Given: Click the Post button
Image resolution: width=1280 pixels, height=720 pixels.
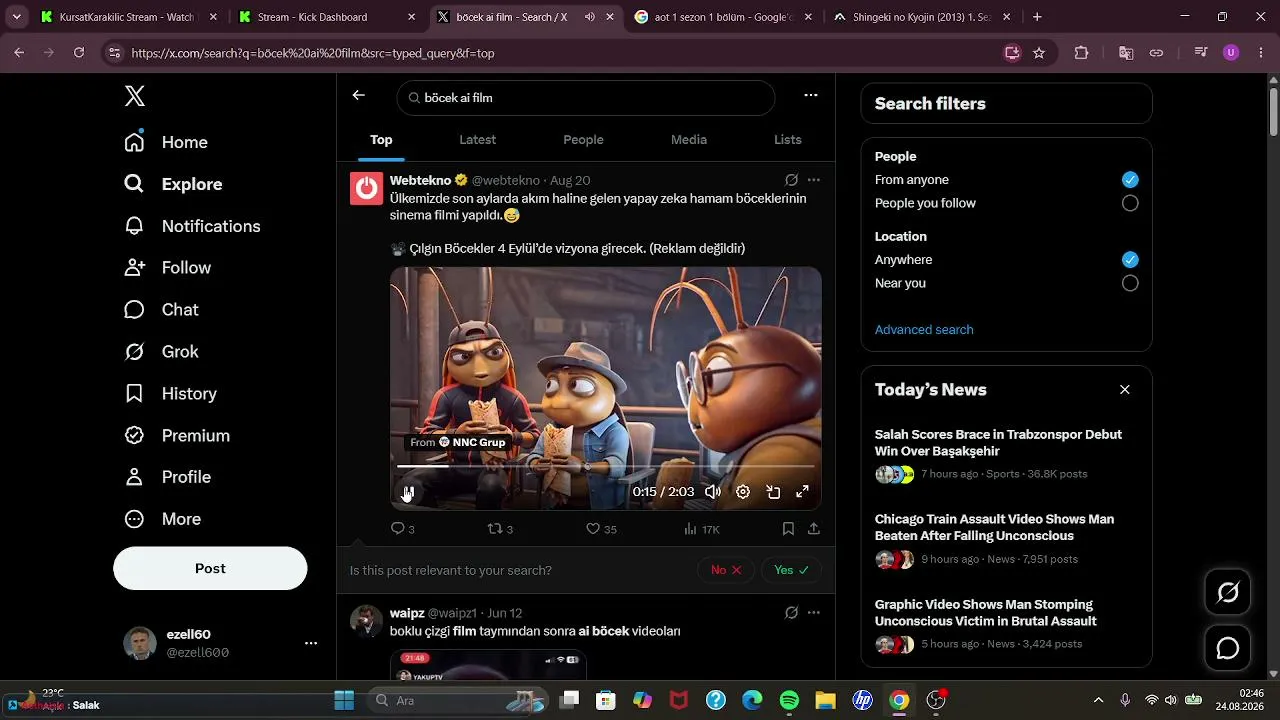Looking at the screenshot, I should point(210,568).
